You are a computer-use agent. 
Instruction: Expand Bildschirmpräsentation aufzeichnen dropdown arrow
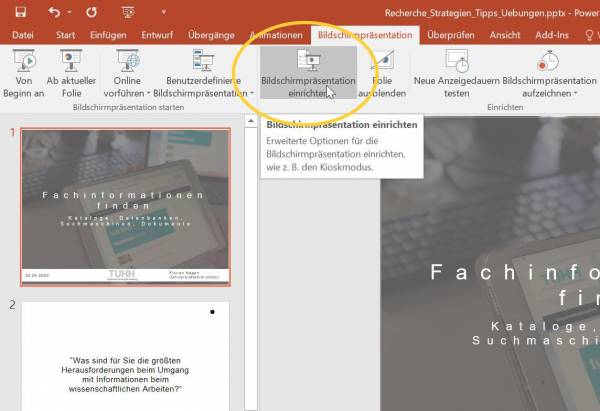click(576, 93)
